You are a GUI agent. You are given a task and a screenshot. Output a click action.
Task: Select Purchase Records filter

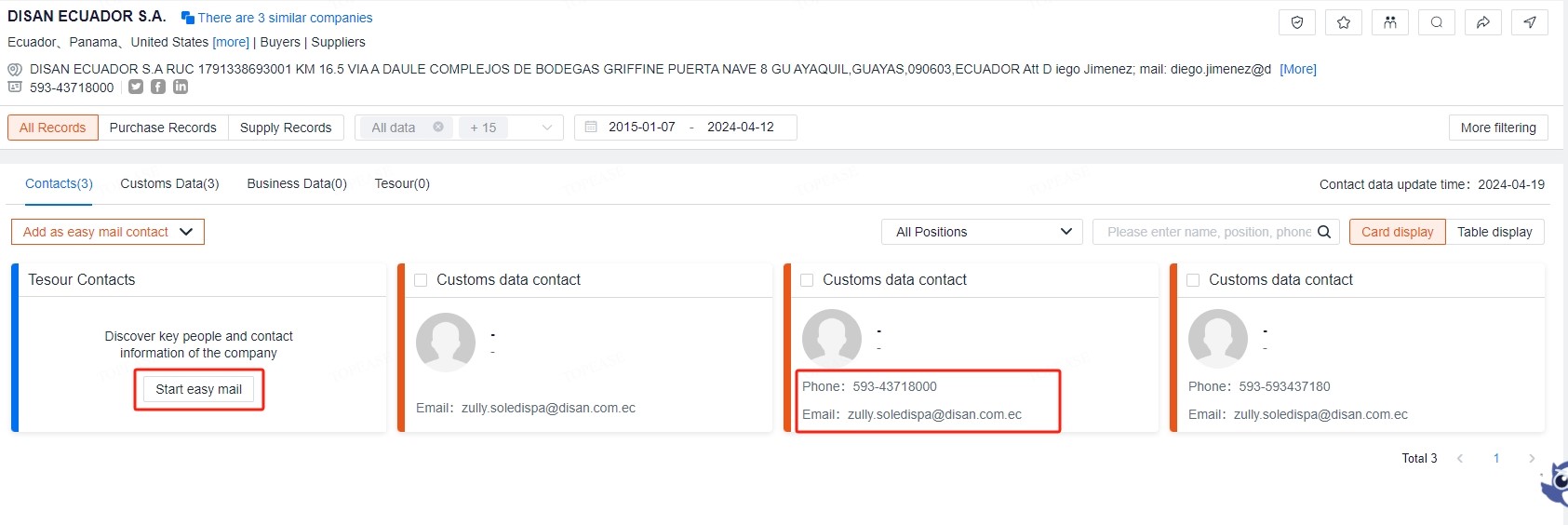click(x=163, y=128)
